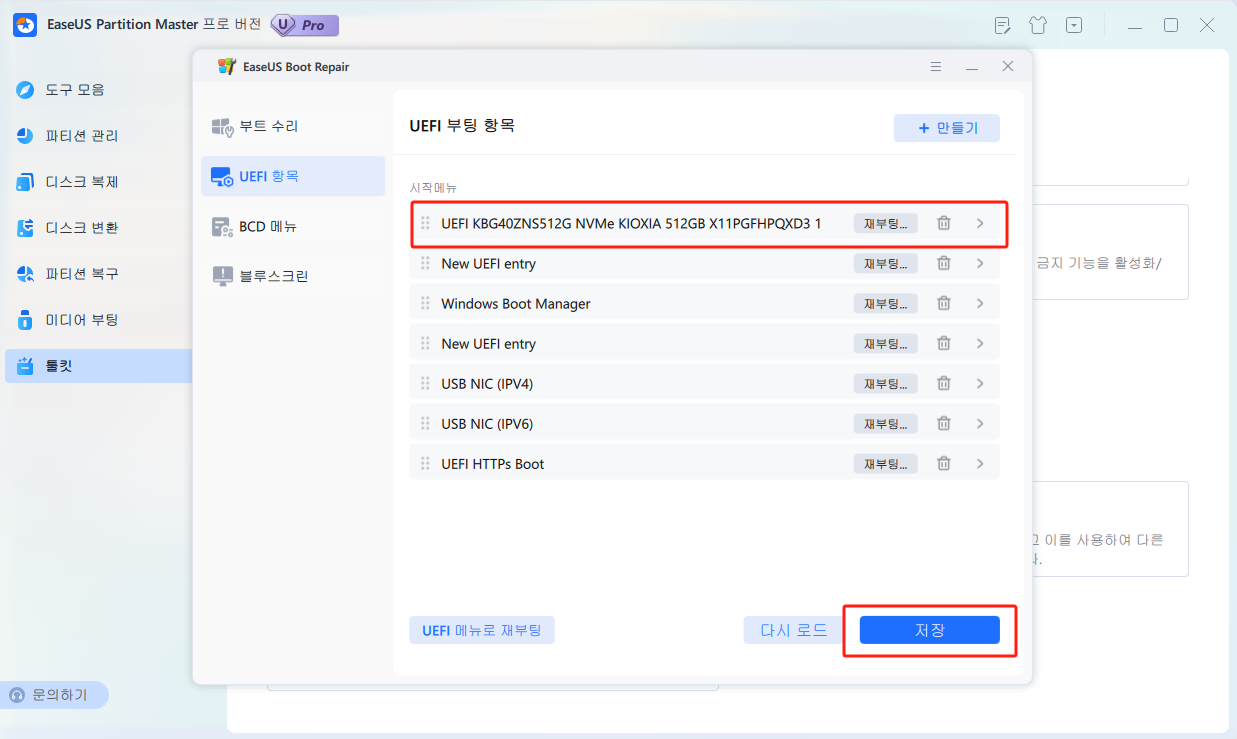Click 재부팅 for UEFI HTTPs Boot
This screenshot has width=1237, height=739.
pos(886,463)
